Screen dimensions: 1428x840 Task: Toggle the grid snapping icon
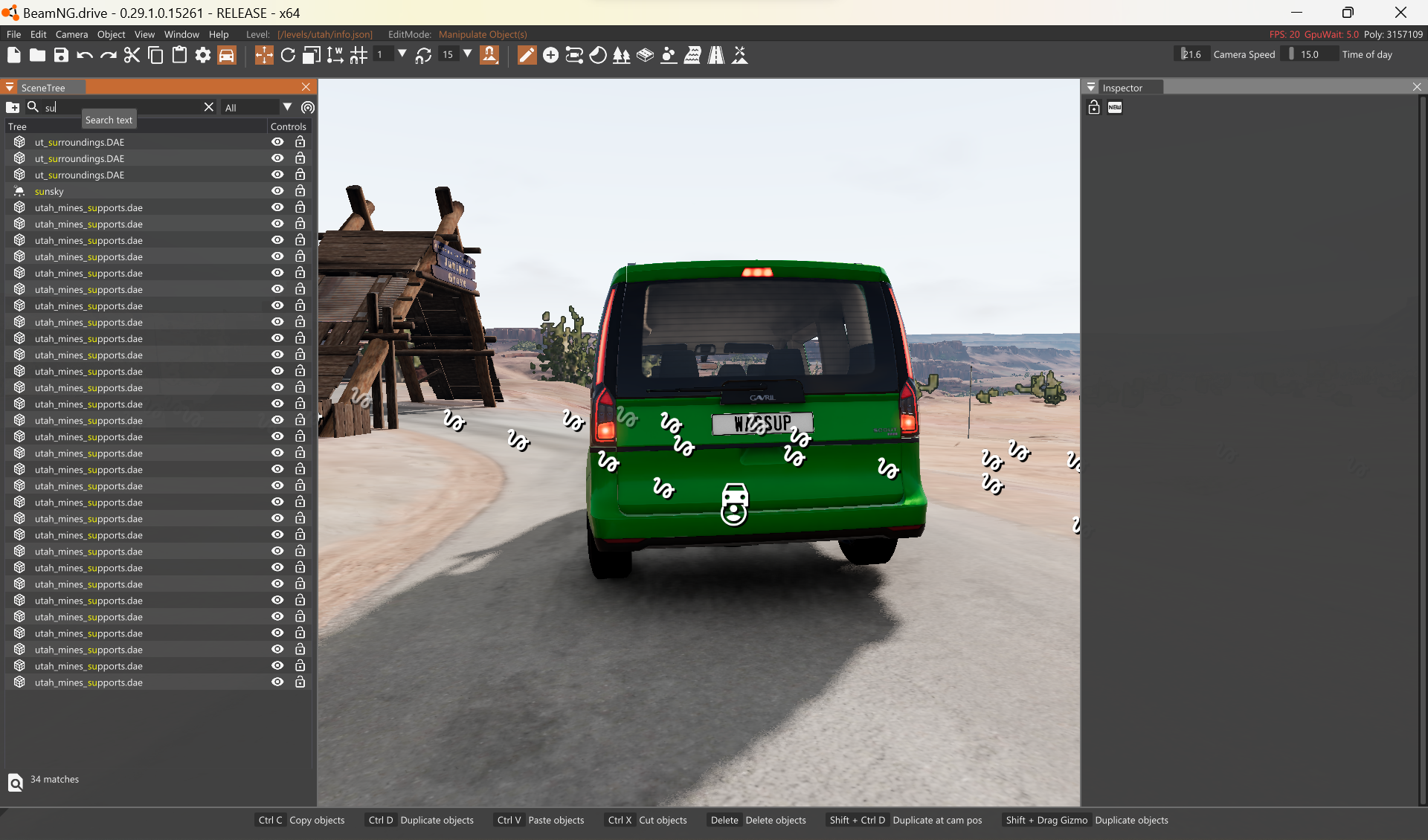tap(359, 55)
